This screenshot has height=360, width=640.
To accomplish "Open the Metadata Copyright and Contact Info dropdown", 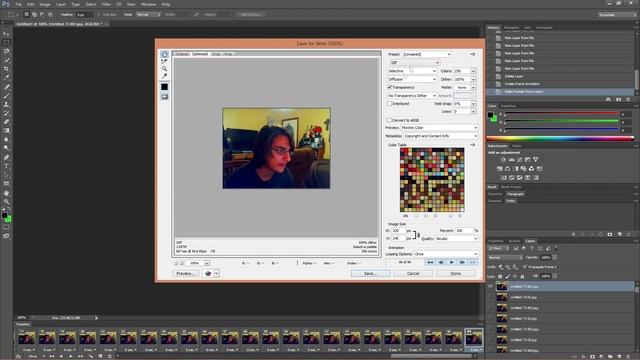I will [440, 136].
